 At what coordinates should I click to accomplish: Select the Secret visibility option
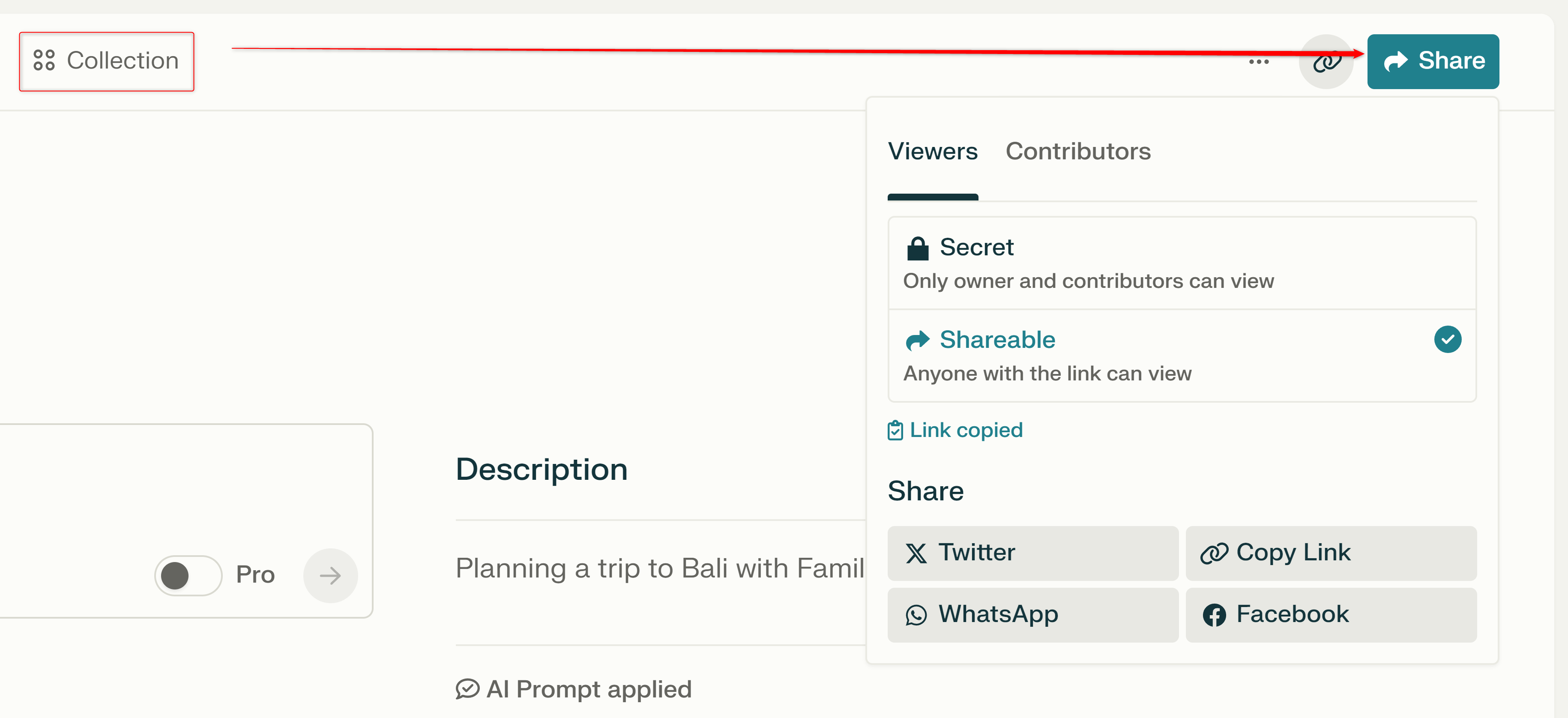click(x=1182, y=263)
